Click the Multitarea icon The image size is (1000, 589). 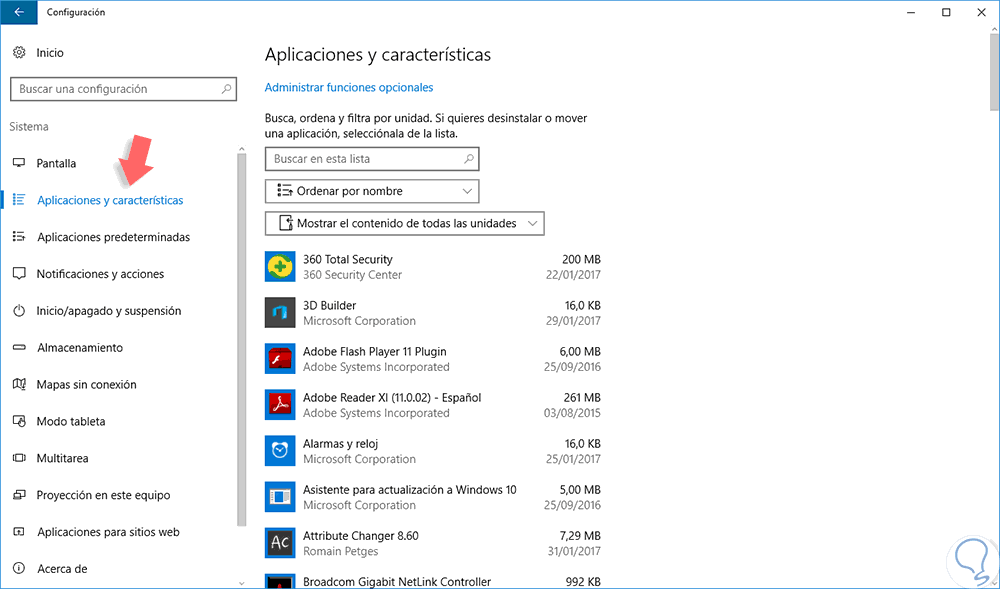[19, 458]
